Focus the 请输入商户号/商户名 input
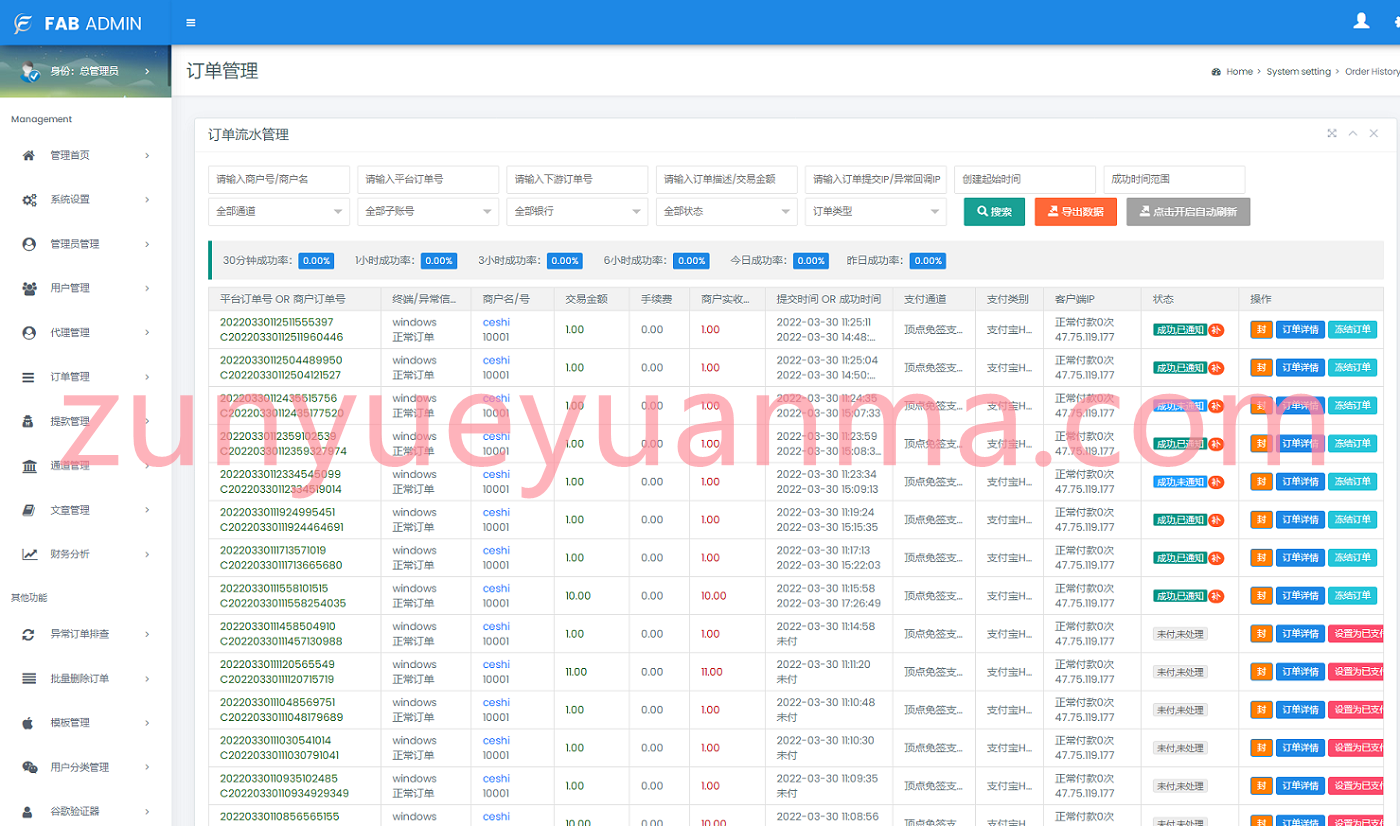This screenshot has height=826, width=1400. (x=279, y=180)
